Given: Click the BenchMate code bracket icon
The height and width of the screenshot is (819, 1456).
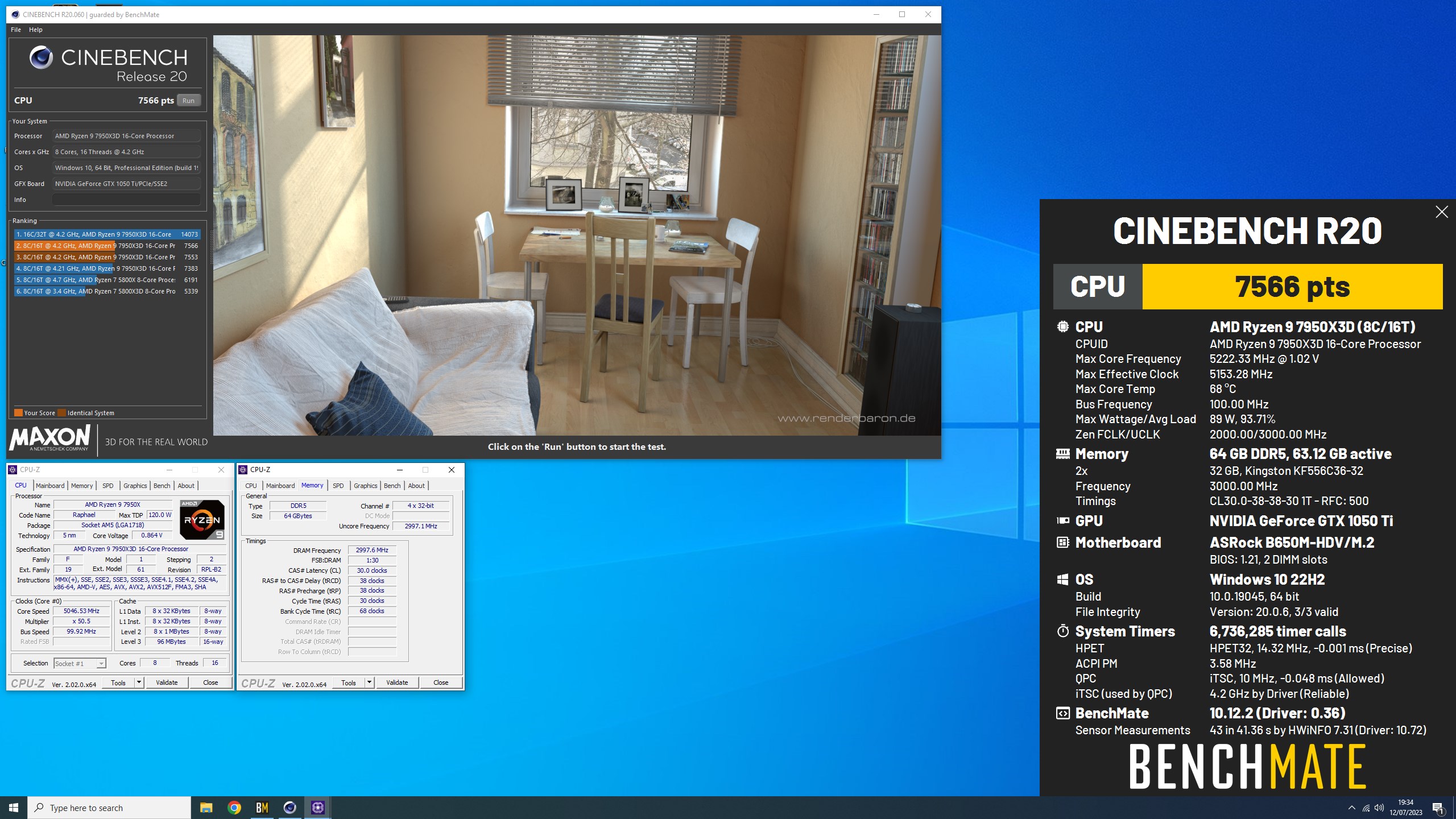Looking at the screenshot, I should tap(1062, 713).
